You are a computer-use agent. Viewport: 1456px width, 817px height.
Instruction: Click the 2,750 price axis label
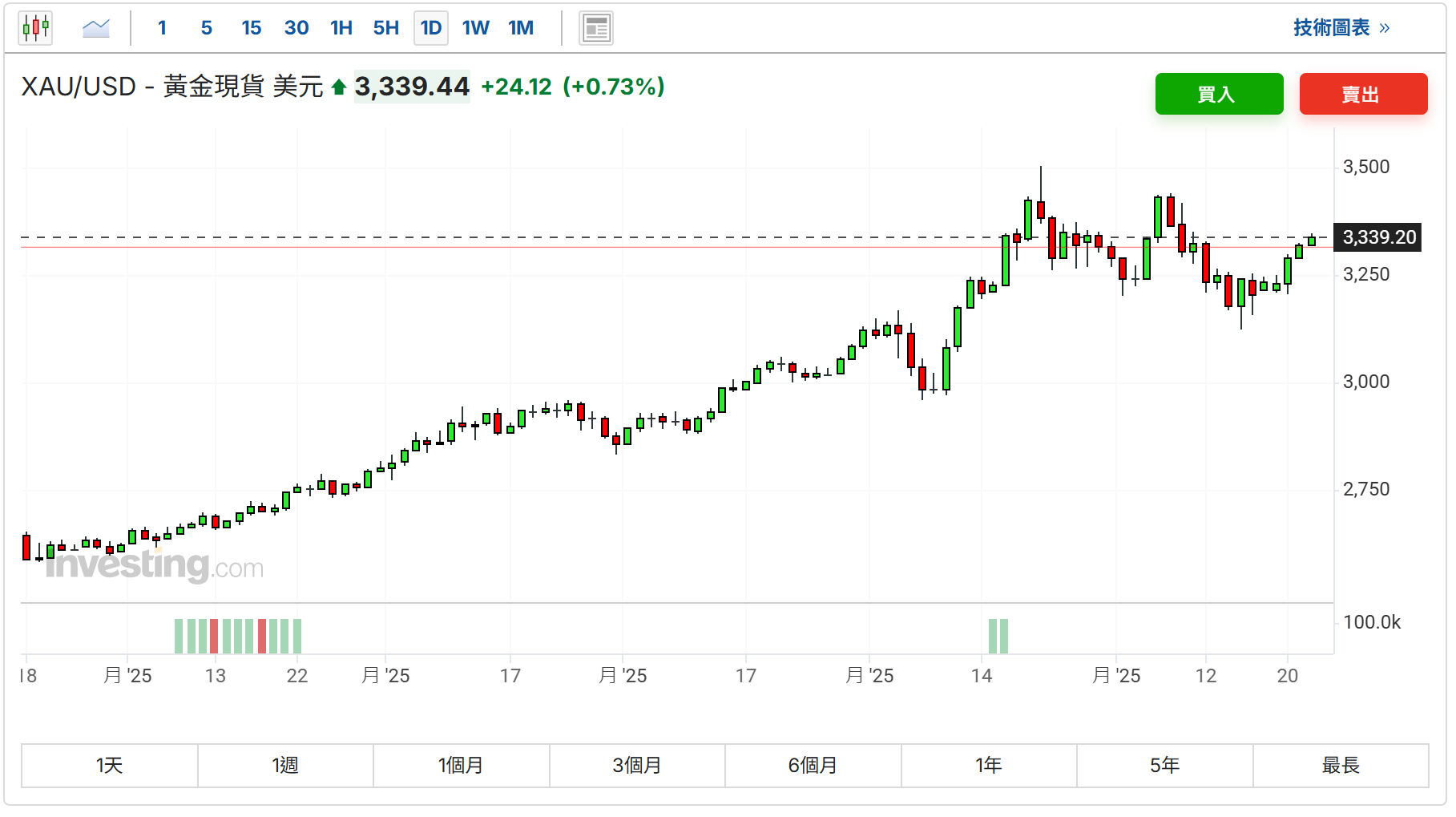coord(1366,489)
